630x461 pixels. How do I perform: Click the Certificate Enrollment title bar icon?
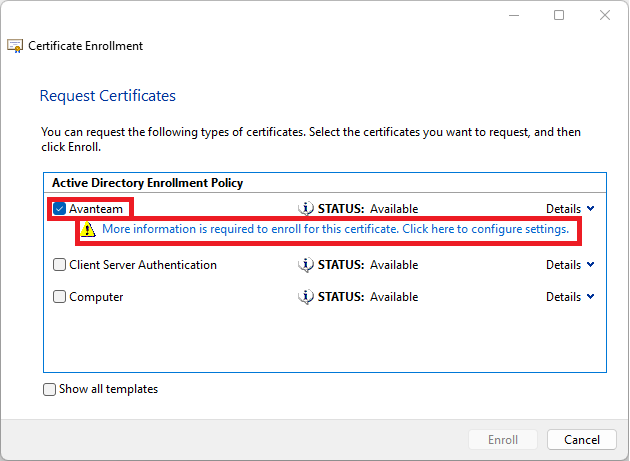pyautogui.click(x=15, y=46)
